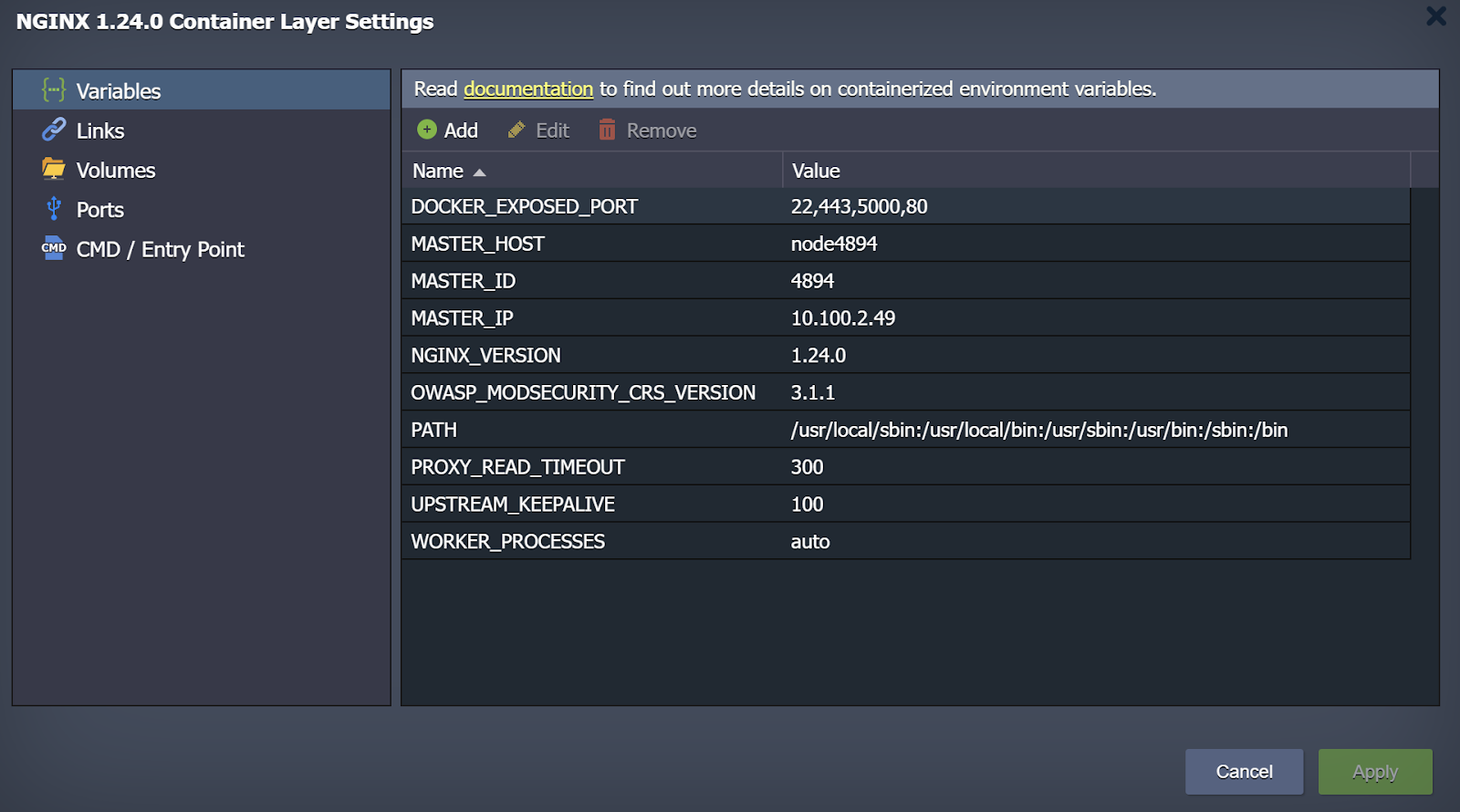
Task: Select the MASTER_IP variable name
Action: pos(462,318)
